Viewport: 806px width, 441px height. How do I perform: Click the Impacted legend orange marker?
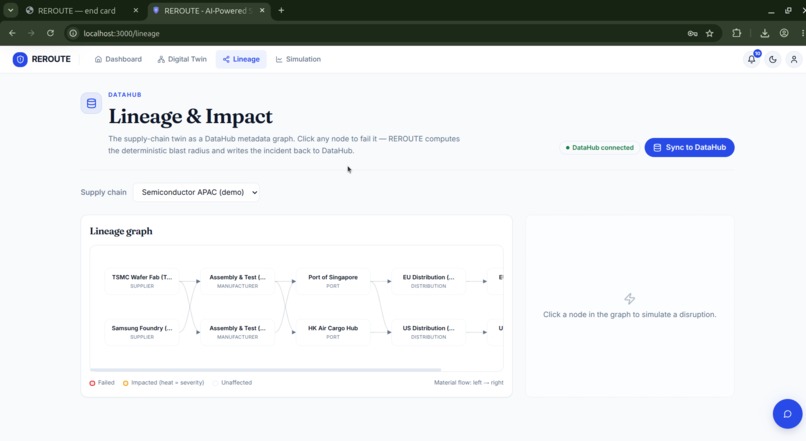125,383
